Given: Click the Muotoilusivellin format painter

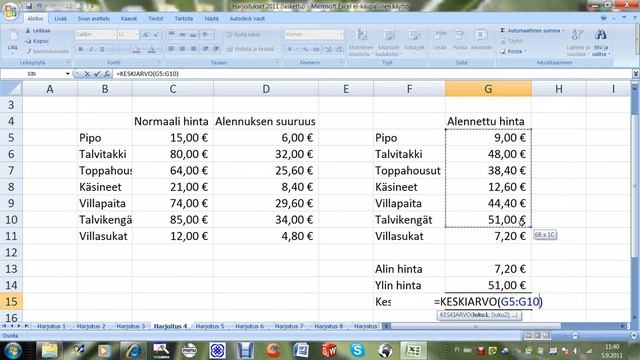Looking at the screenshot, I should [x=47, y=51].
